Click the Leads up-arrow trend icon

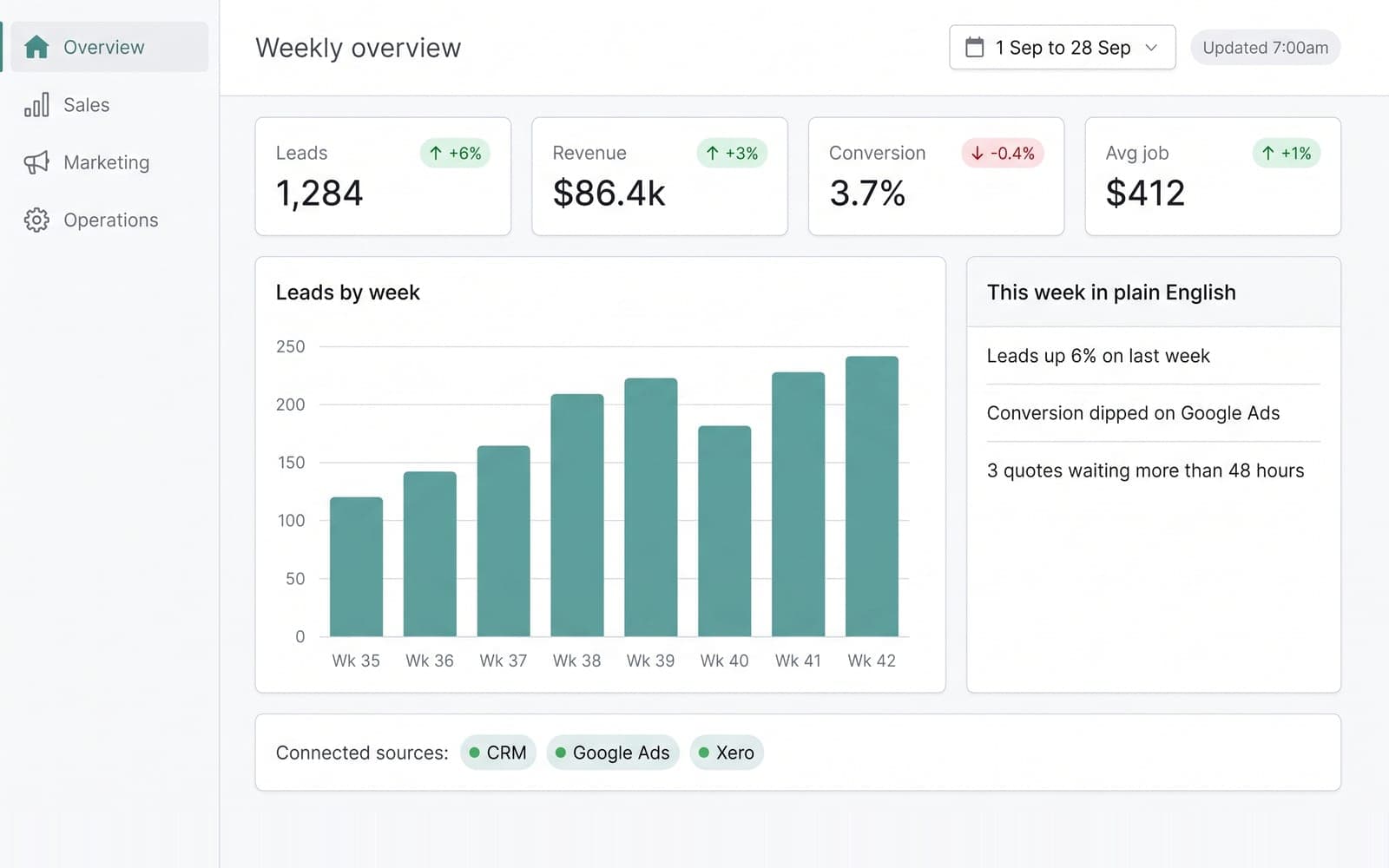[436, 153]
